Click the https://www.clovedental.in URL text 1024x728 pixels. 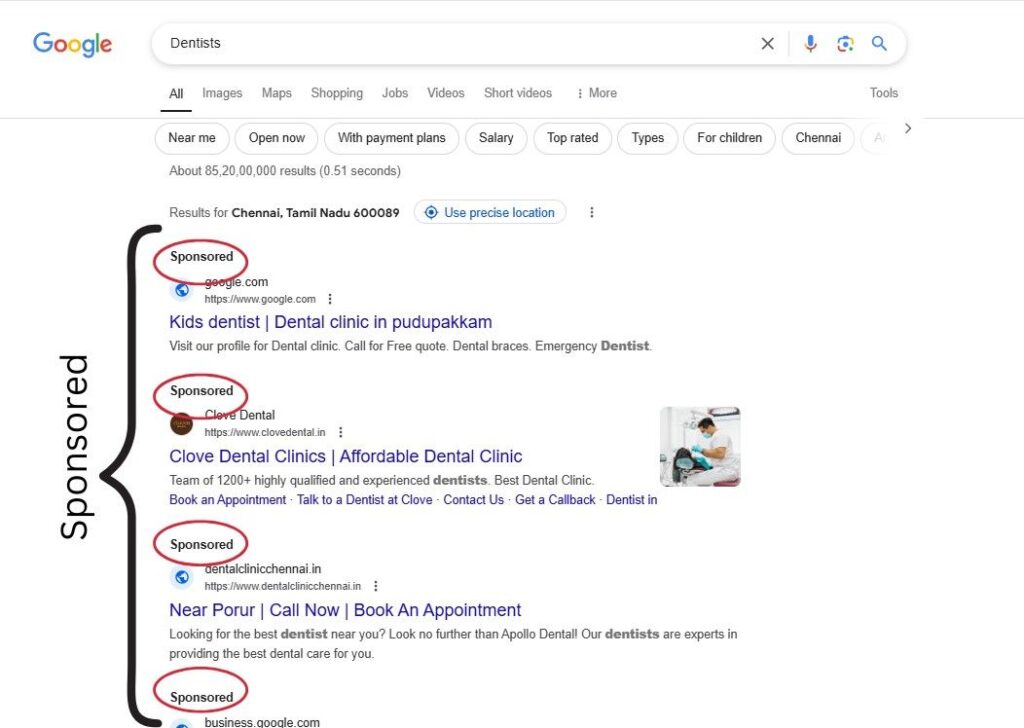pos(264,432)
